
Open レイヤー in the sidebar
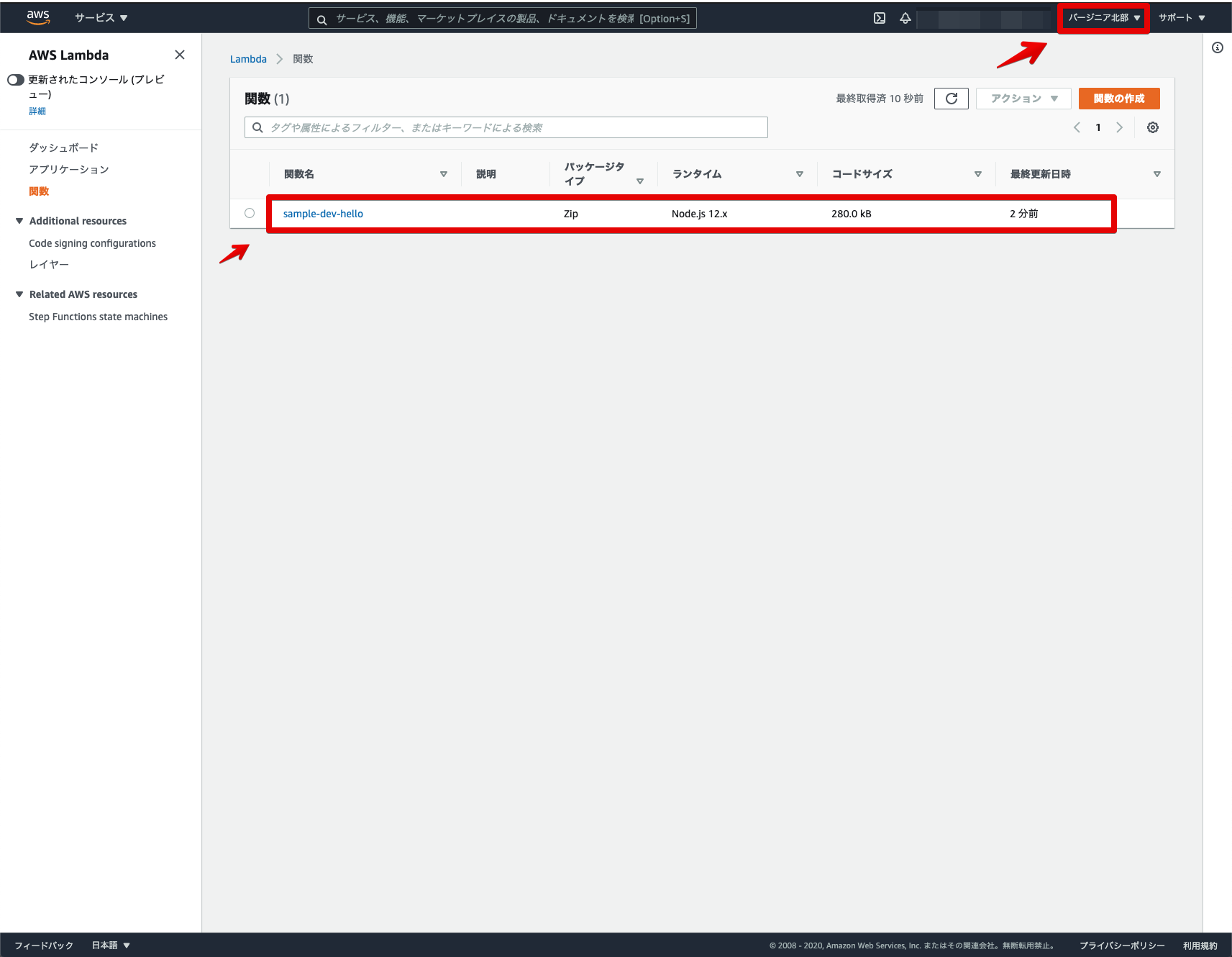pyautogui.click(x=49, y=265)
